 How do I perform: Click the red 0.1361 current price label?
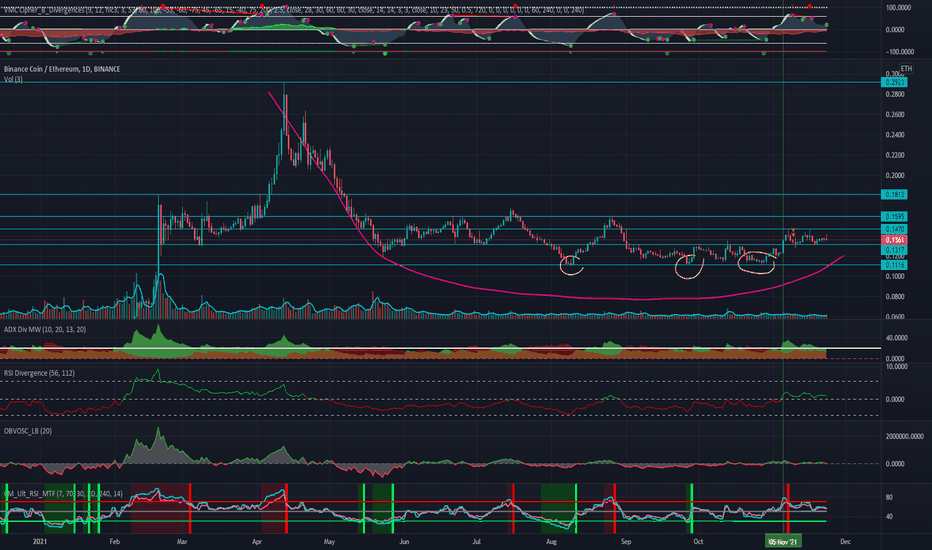tap(894, 240)
